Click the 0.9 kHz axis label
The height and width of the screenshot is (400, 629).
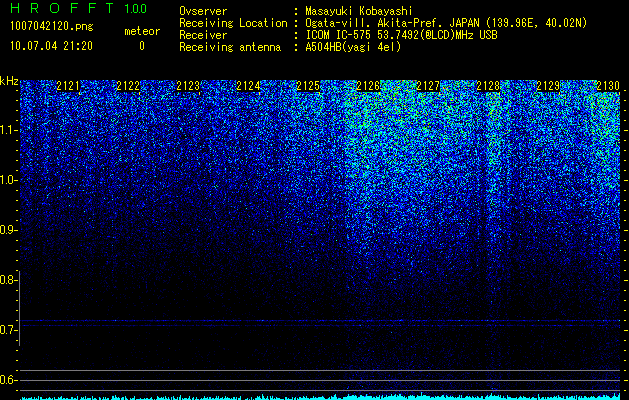[8, 230]
